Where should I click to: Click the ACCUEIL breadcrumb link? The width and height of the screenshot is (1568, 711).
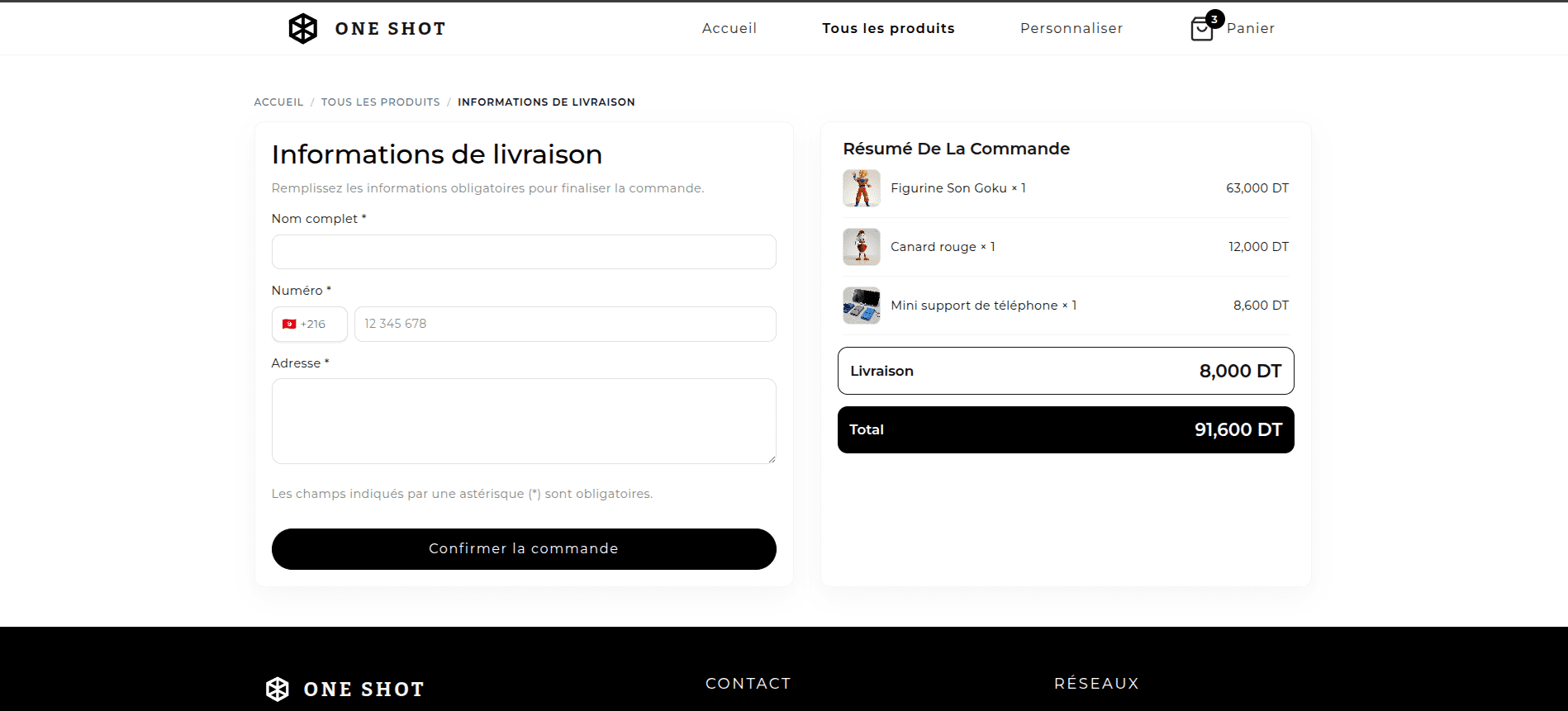278,102
